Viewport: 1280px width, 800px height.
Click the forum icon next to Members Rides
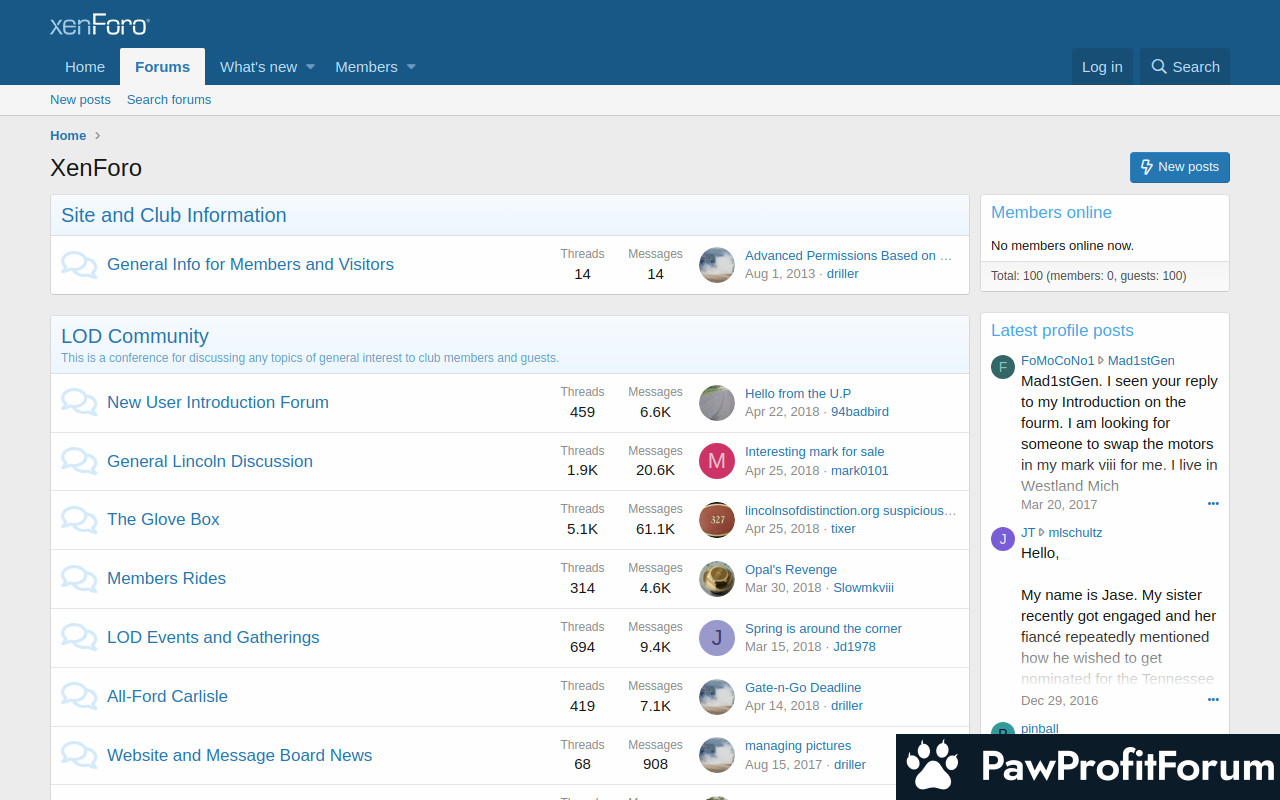point(79,579)
